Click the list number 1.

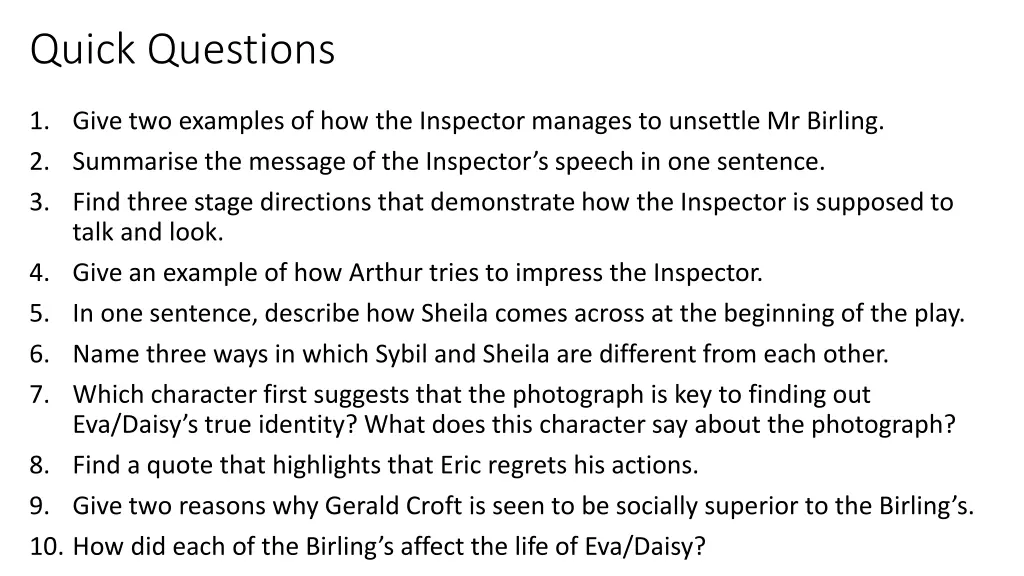tap(40, 121)
